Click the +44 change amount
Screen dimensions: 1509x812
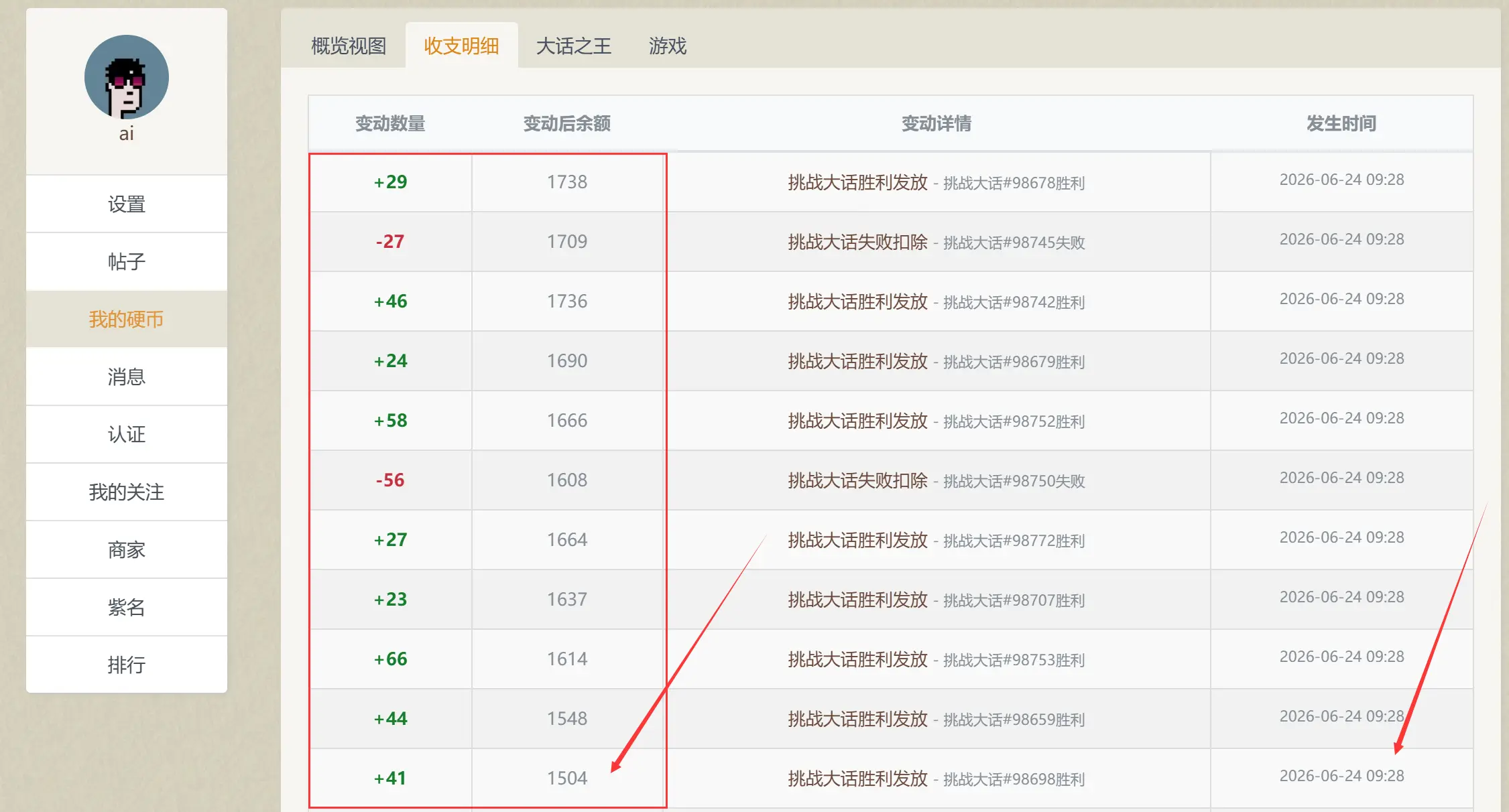click(390, 718)
